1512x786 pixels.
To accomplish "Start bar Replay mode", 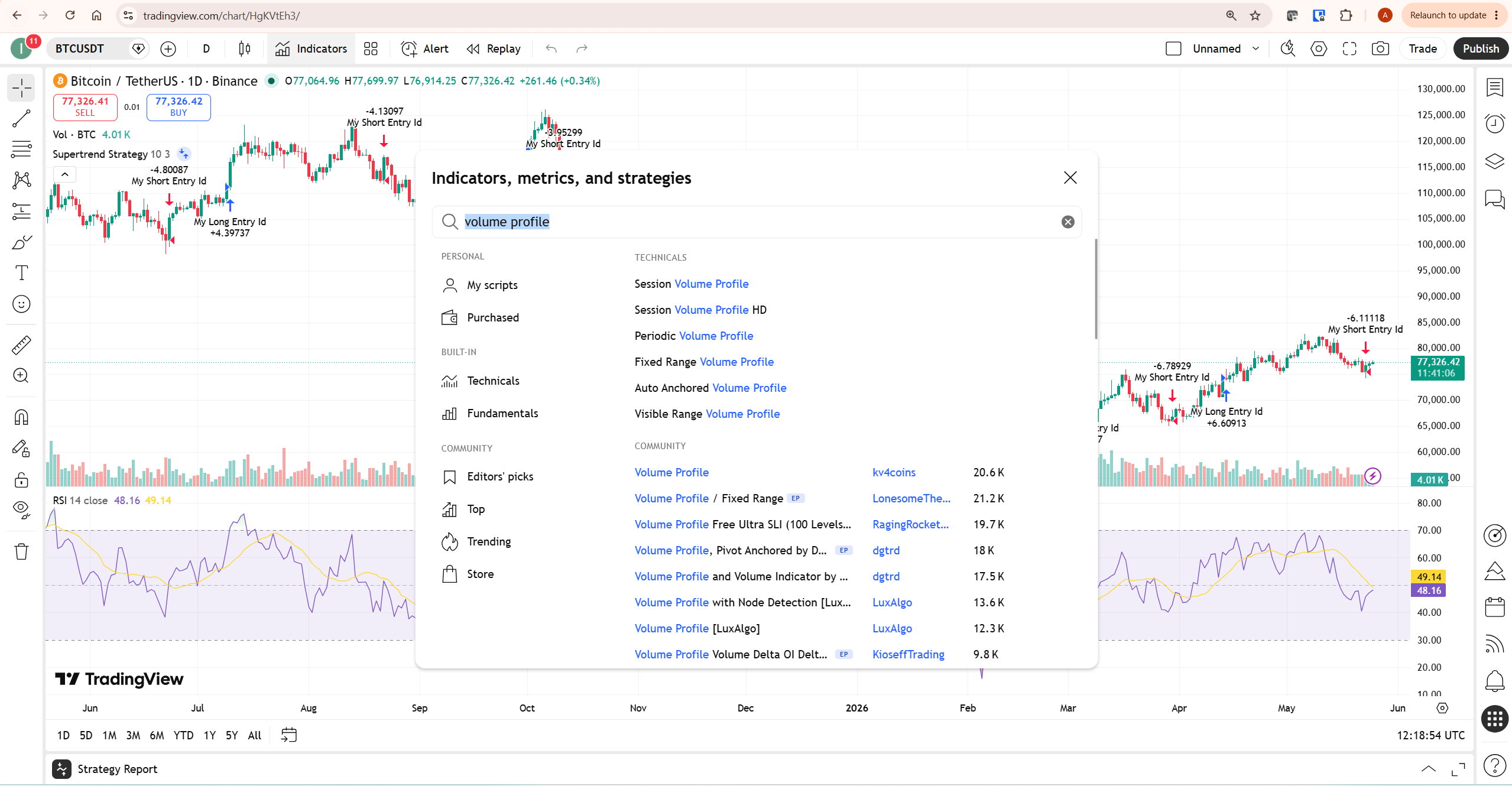I will 494,49.
